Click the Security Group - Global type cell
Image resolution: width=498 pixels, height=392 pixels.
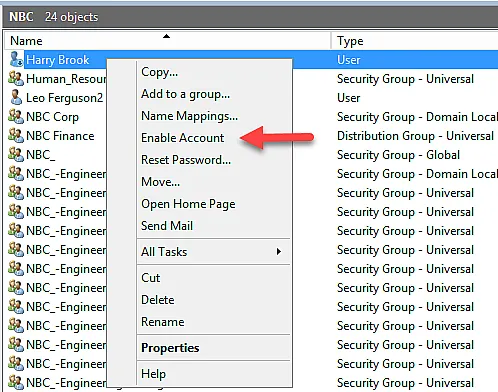pos(398,155)
